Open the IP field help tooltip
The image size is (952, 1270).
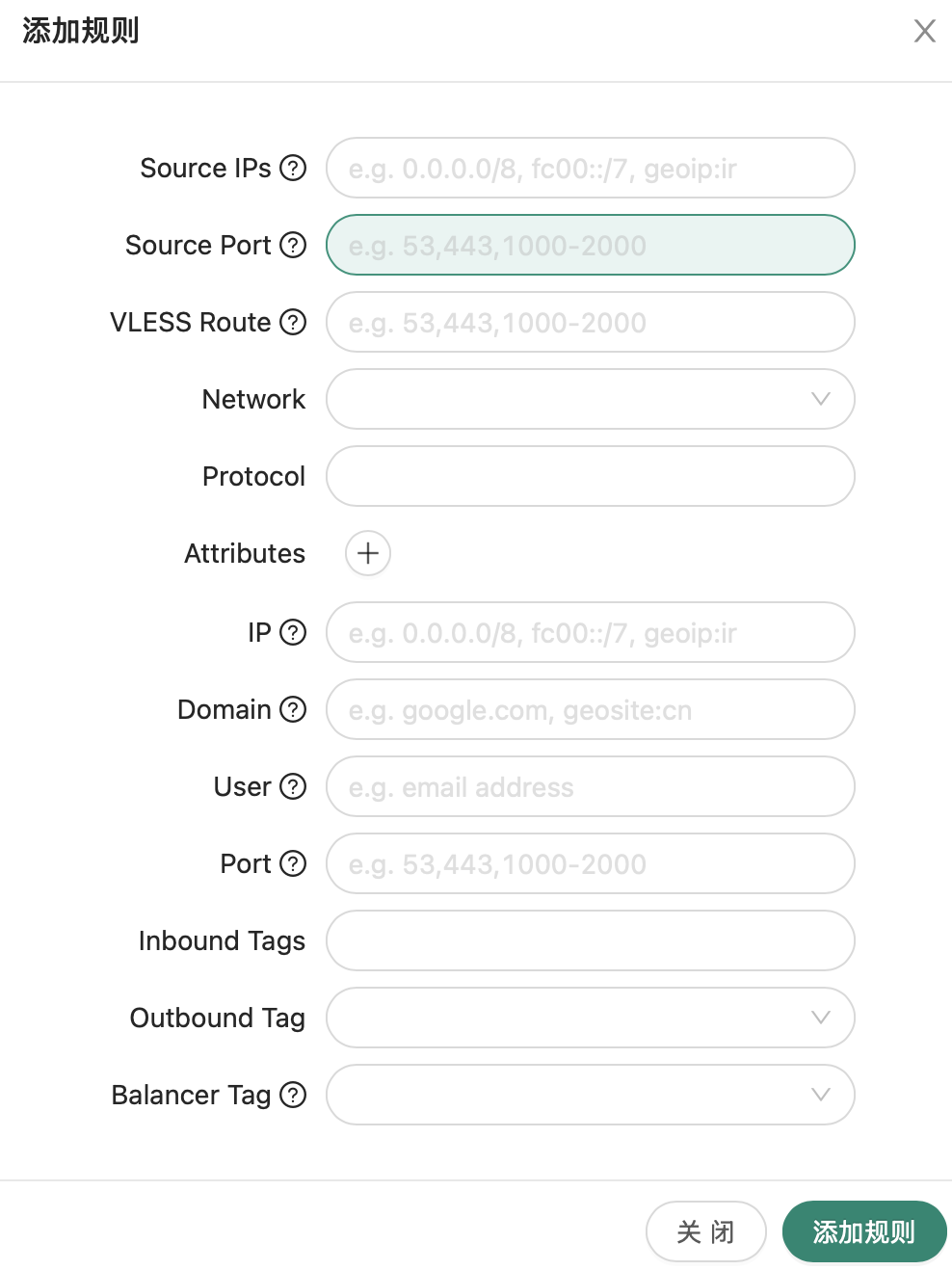[x=294, y=633]
